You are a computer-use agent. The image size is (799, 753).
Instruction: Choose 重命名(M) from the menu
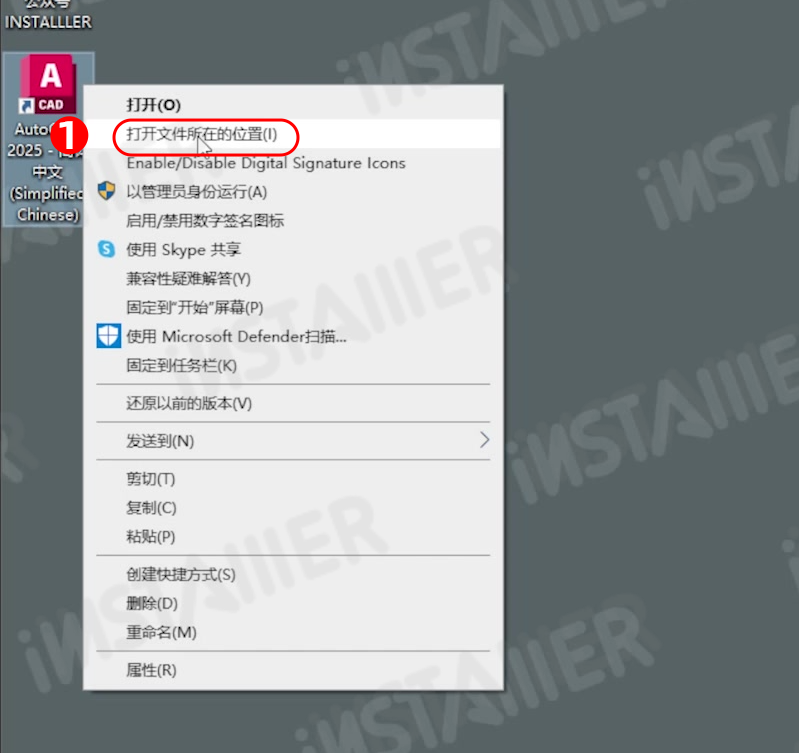click(293, 632)
